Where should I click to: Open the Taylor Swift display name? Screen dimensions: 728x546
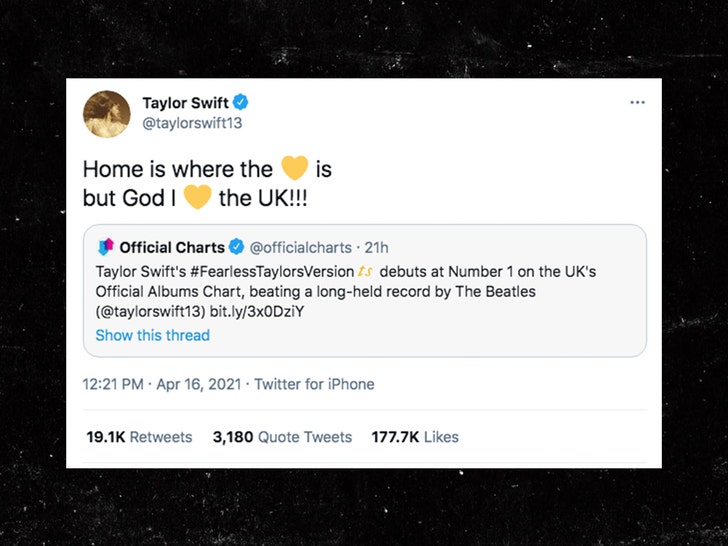pyautogui.click(x=185, y=103)
